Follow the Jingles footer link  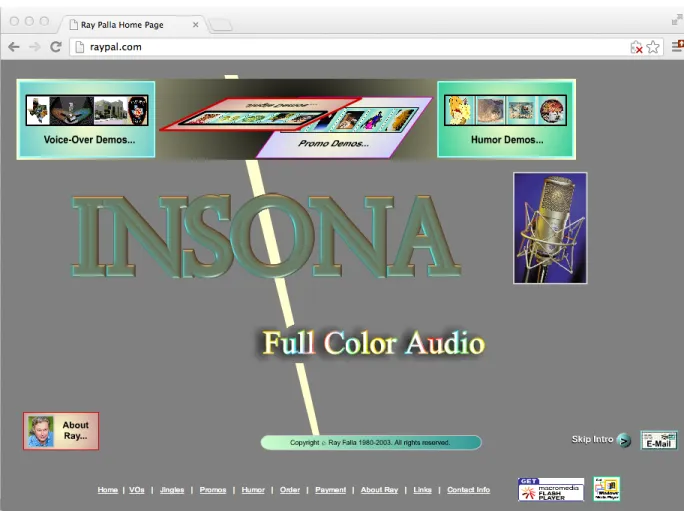tap(172, 490)
